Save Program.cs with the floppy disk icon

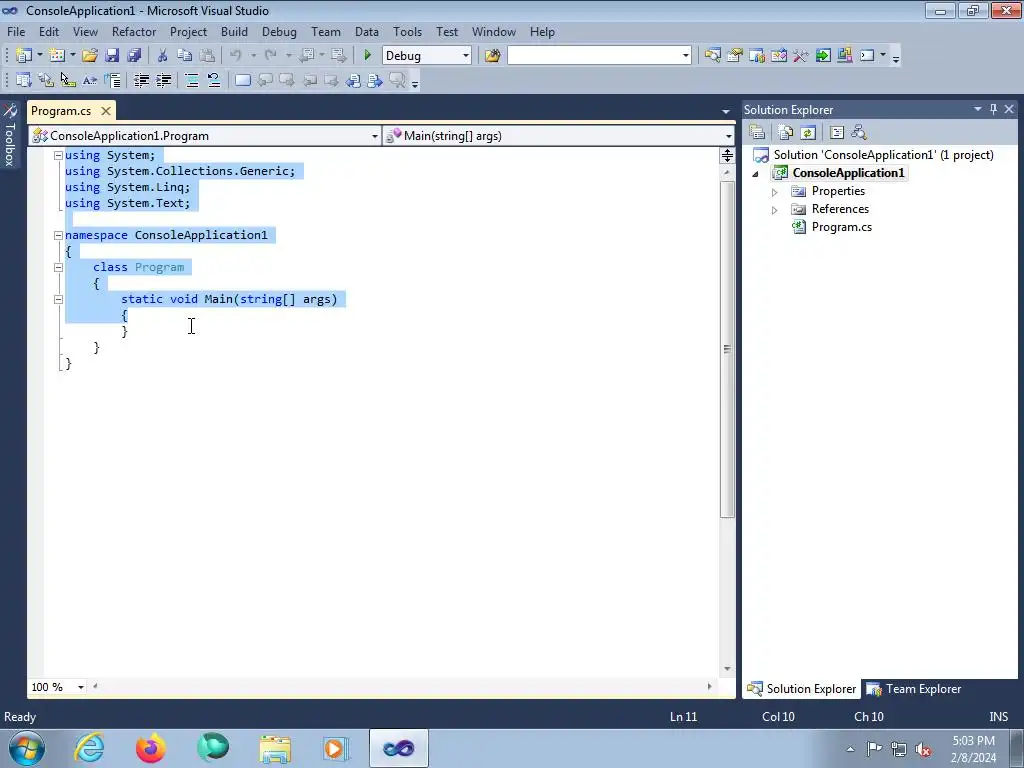click(x=112, y=56)
